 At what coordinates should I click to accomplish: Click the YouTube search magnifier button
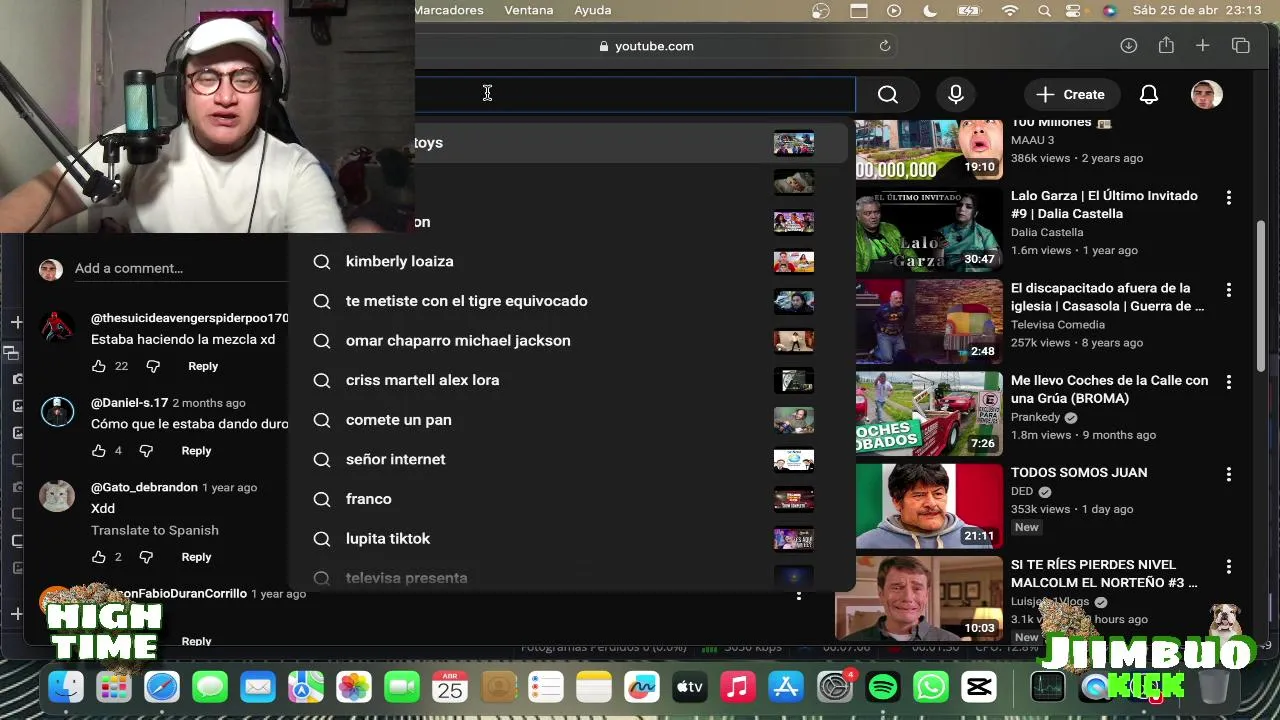887,94
